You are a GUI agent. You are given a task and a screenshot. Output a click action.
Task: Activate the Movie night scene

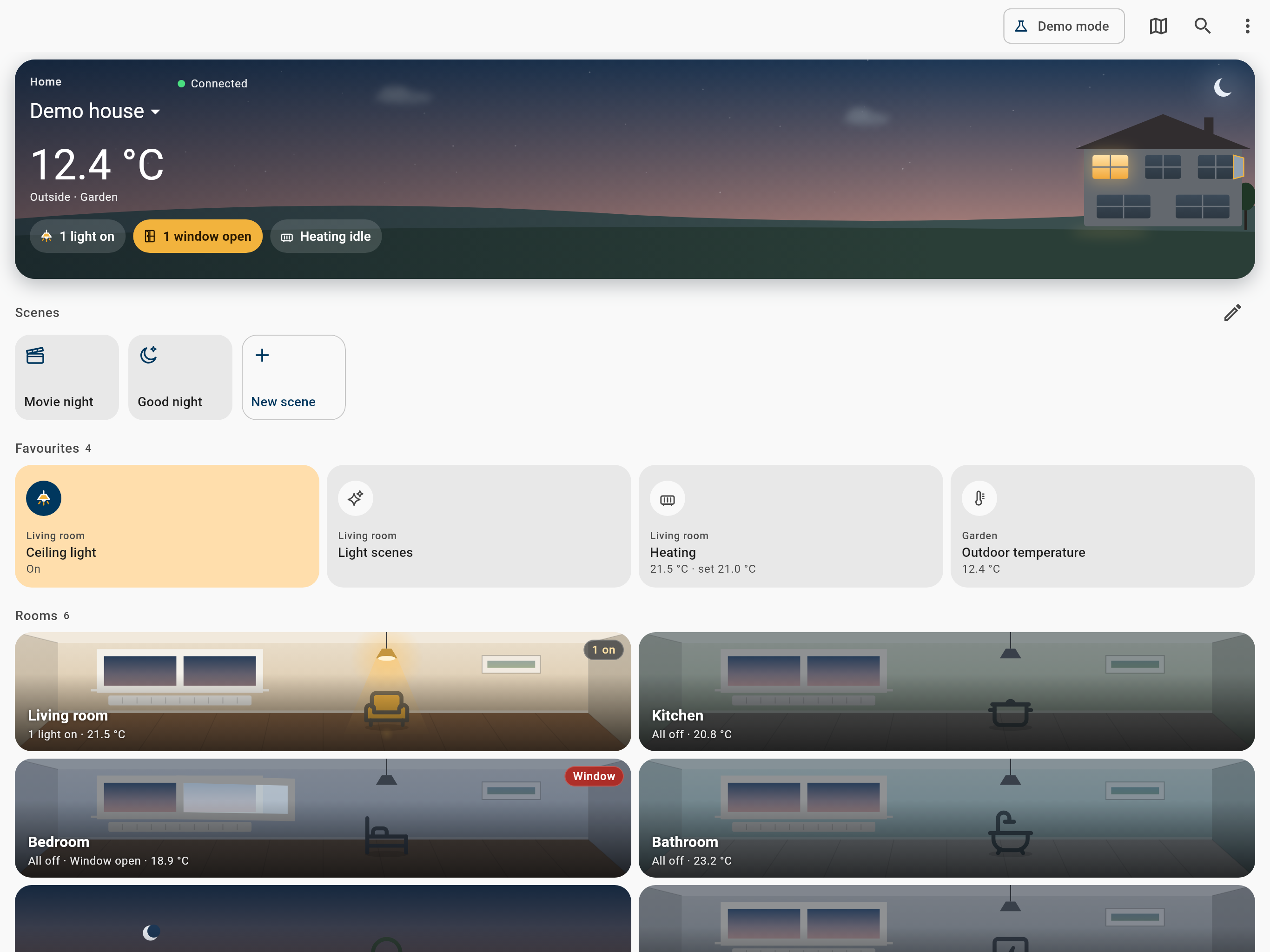tap(66, 377)
